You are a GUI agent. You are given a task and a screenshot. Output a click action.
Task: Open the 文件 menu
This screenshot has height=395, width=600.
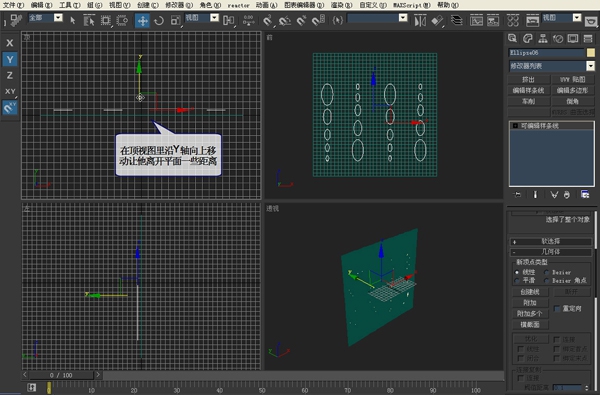click(x=13, y=5)
